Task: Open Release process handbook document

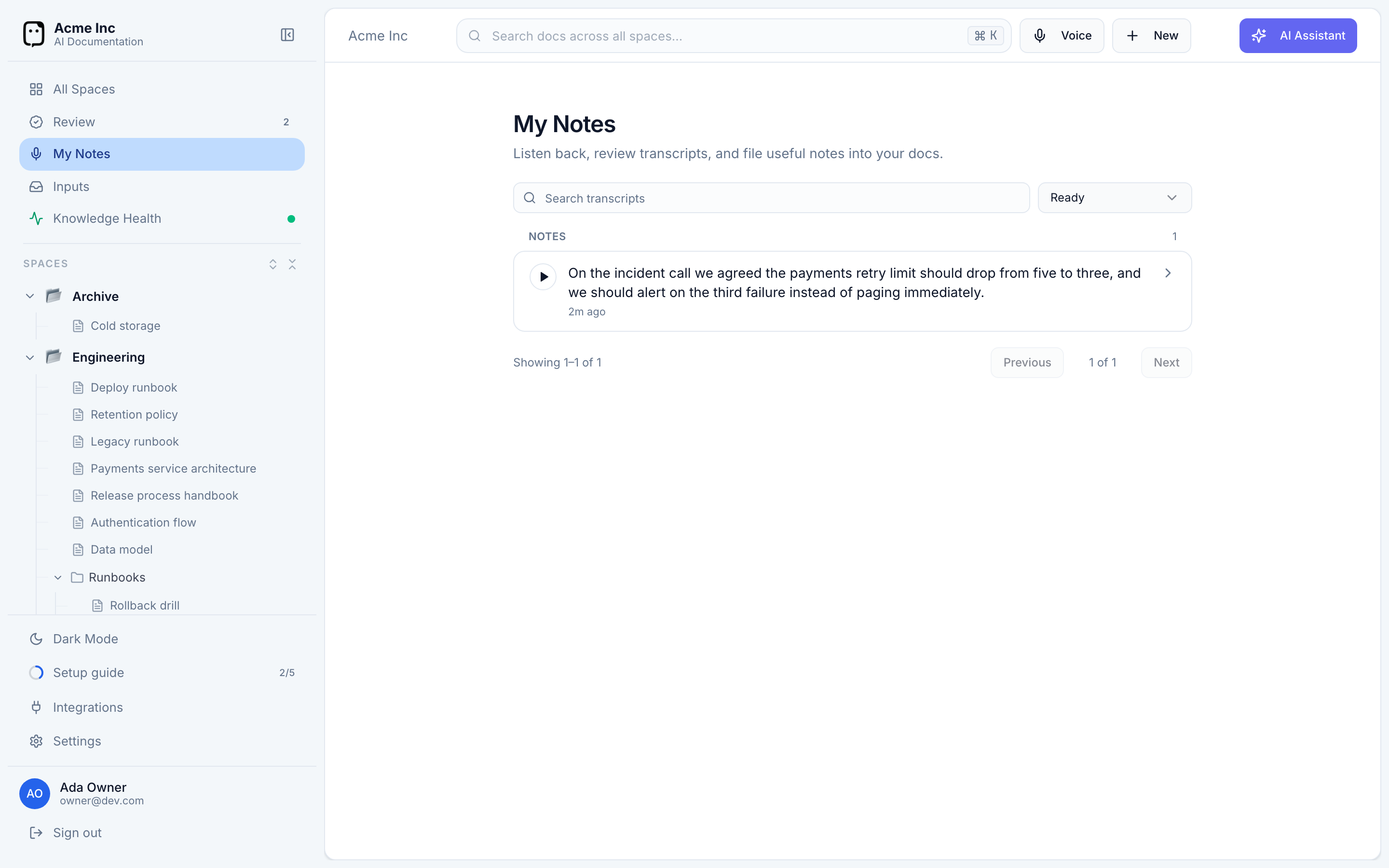Action: click(164, 495)
